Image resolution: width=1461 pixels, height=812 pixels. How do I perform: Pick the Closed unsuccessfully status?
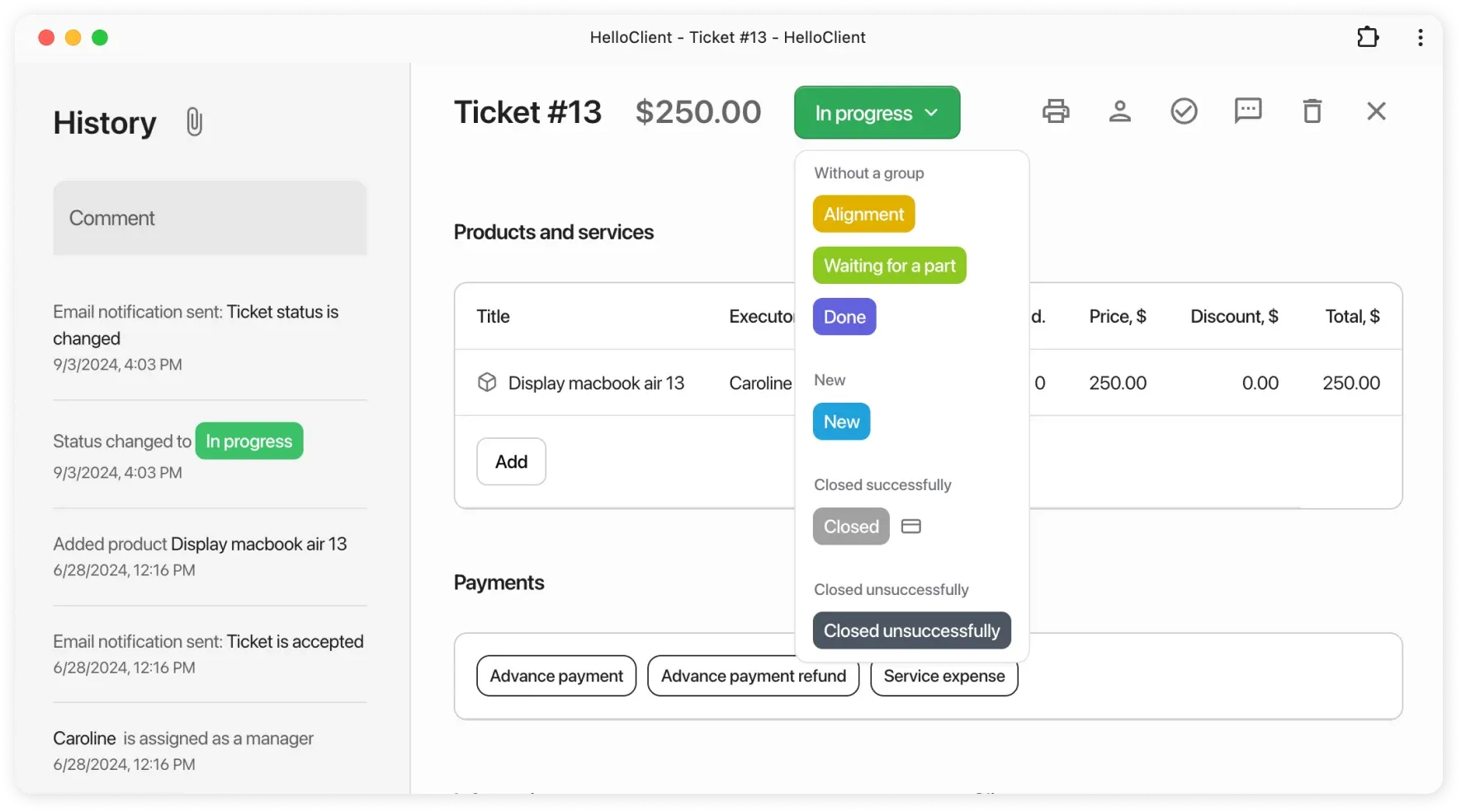(911, 630)
